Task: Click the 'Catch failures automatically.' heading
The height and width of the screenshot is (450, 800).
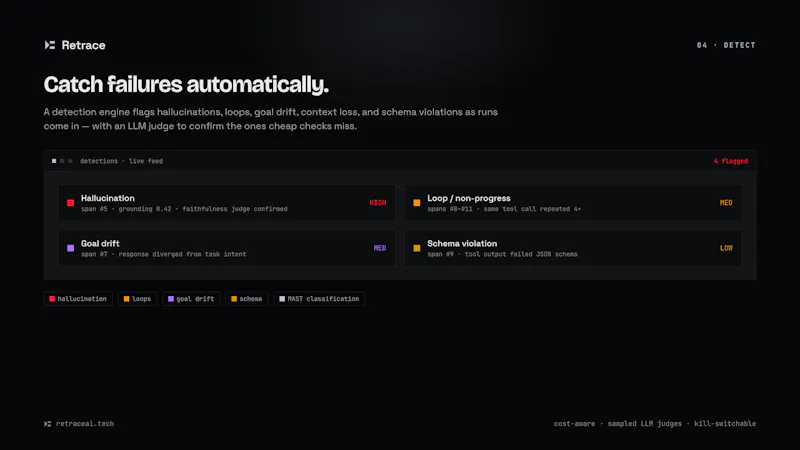Action: [186, 85]
